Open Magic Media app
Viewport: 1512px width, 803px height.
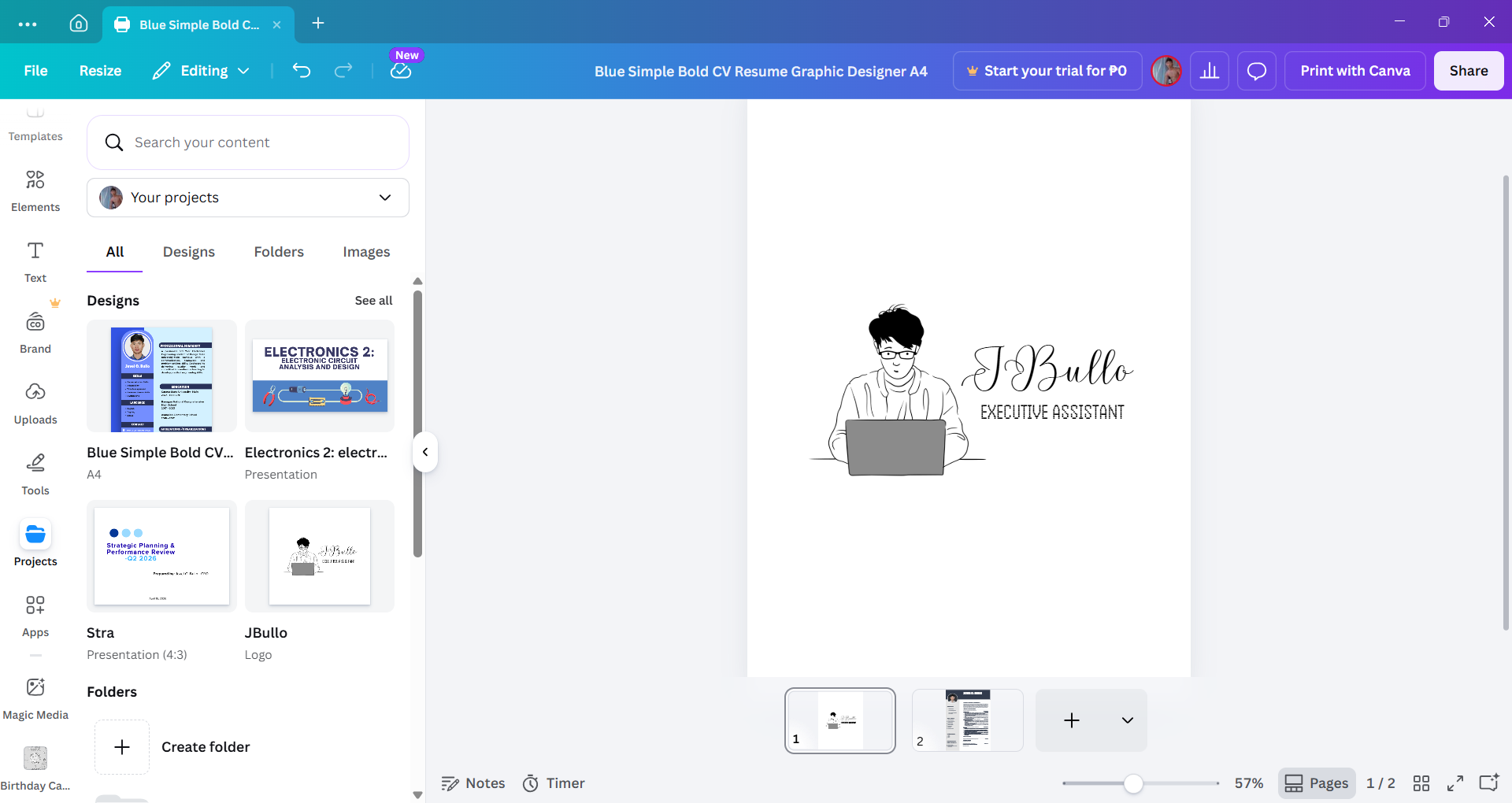[35, 698]
